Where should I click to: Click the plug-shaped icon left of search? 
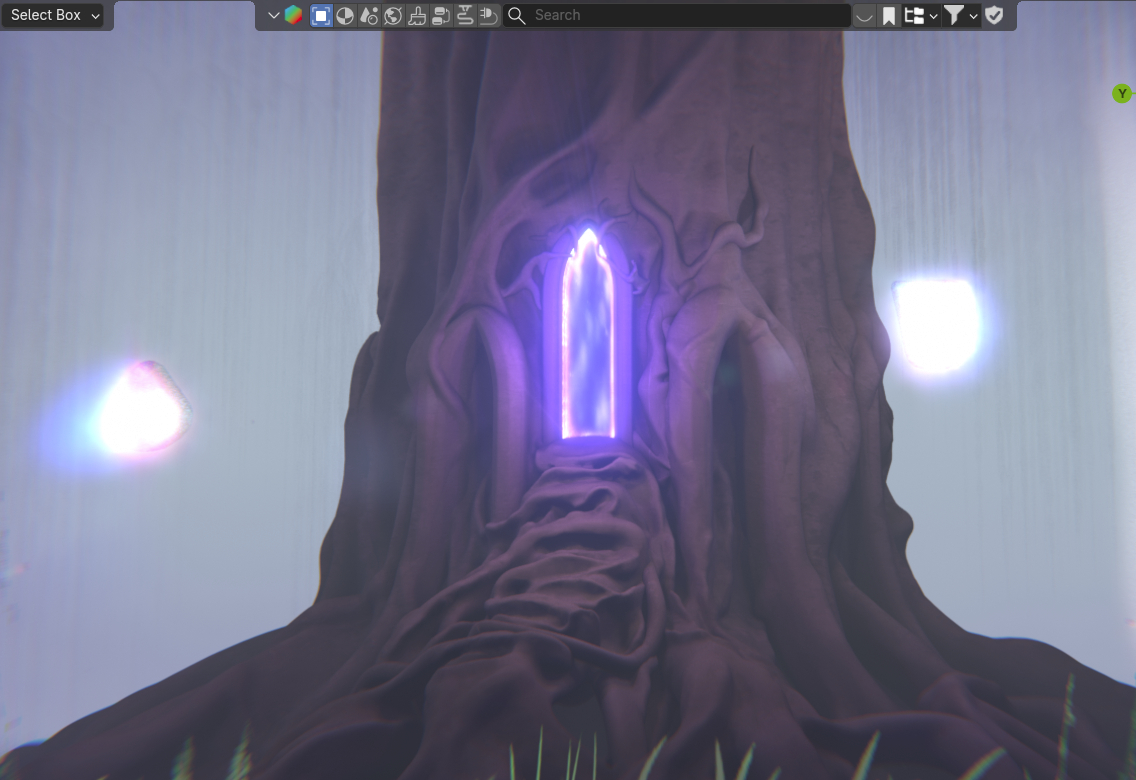pos(488,15)
